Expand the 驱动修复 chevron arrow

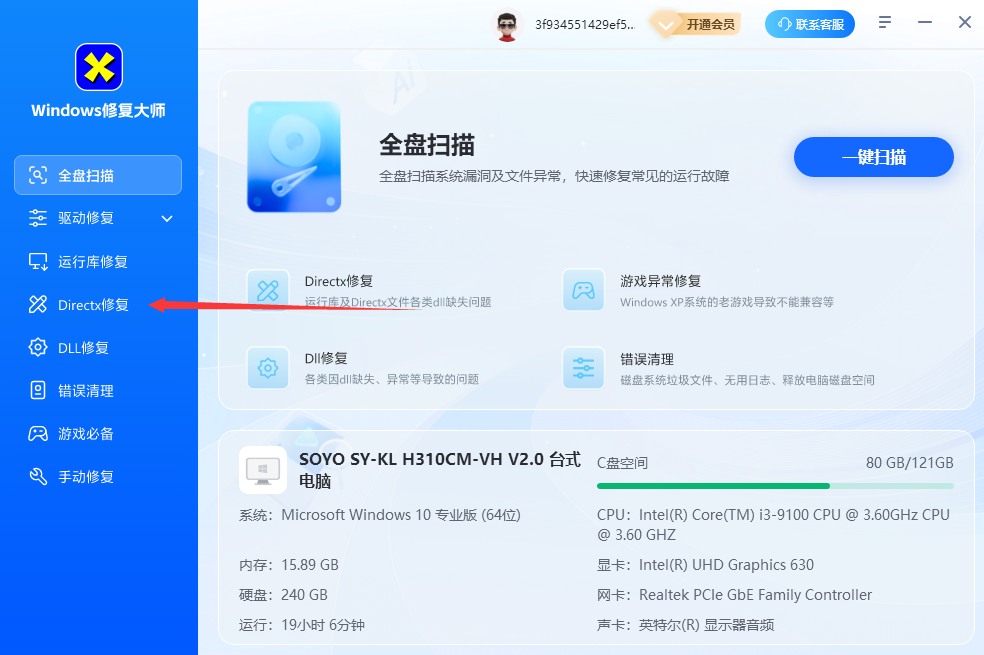(167, 218)
